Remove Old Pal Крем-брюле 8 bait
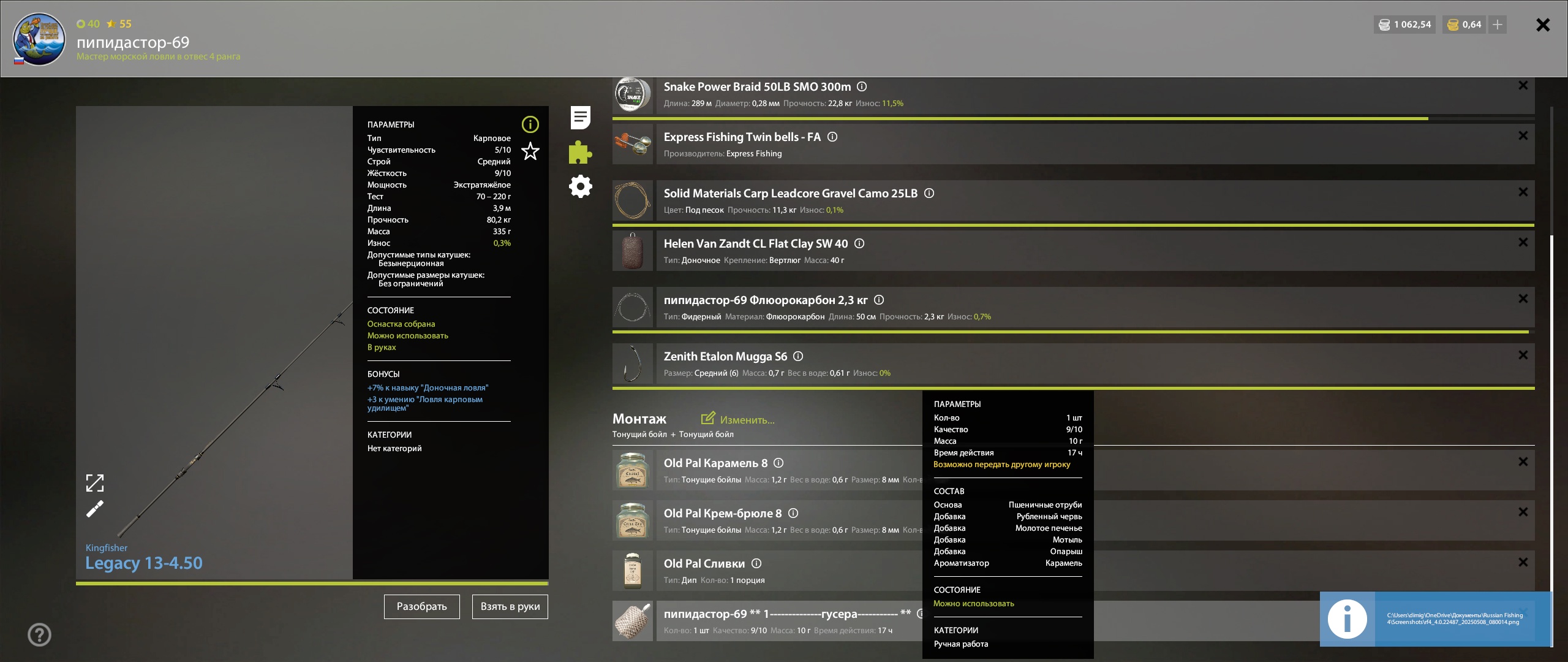The image size is (1568, 662). pyautogui.click(x=1523, y=512)
